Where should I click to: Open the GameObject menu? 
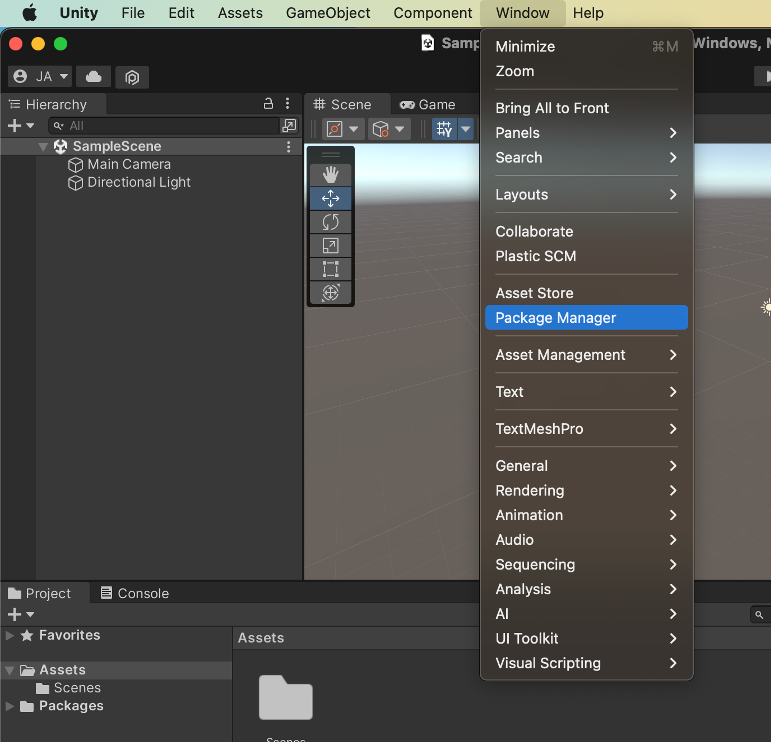click(x=328, y=13)
